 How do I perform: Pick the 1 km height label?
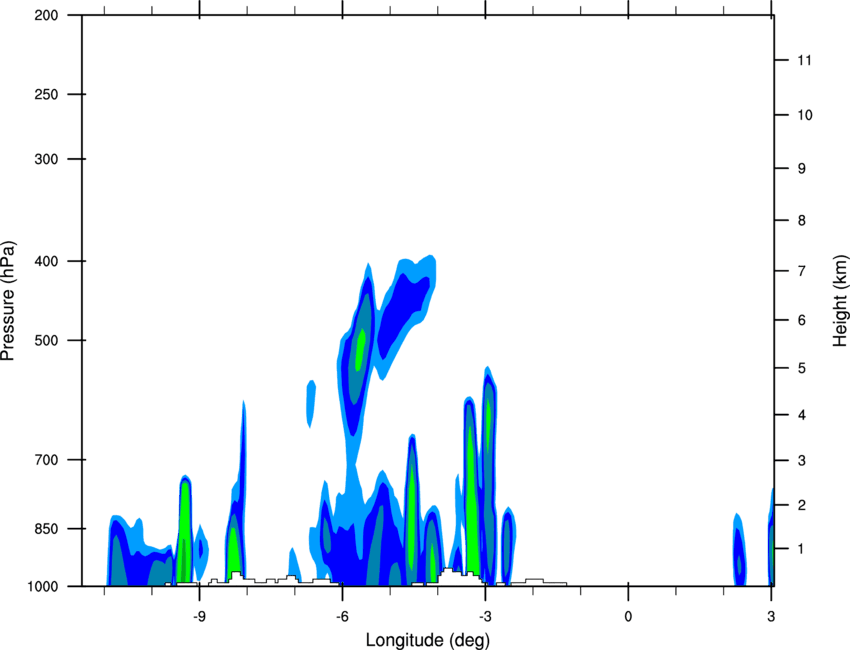click(801, 549)
